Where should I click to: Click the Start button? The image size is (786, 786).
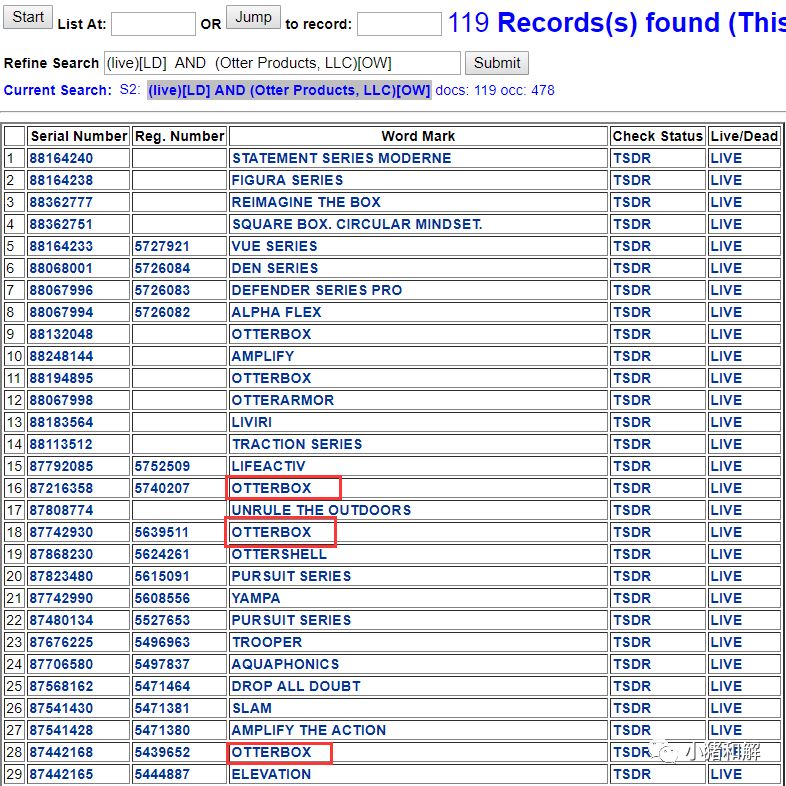(28, 17)
